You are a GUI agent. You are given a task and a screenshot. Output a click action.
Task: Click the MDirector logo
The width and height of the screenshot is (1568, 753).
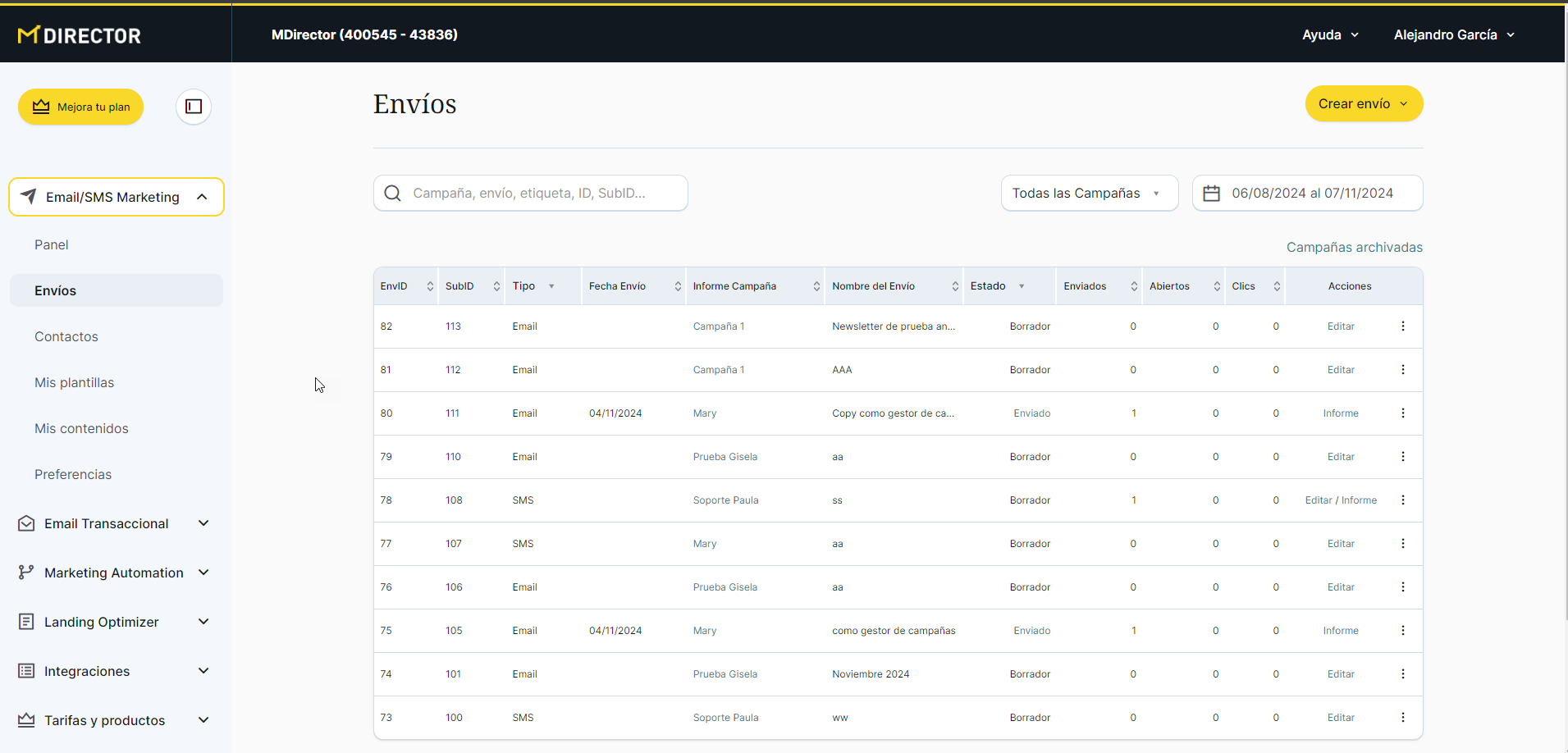click(x=80, y=35)
